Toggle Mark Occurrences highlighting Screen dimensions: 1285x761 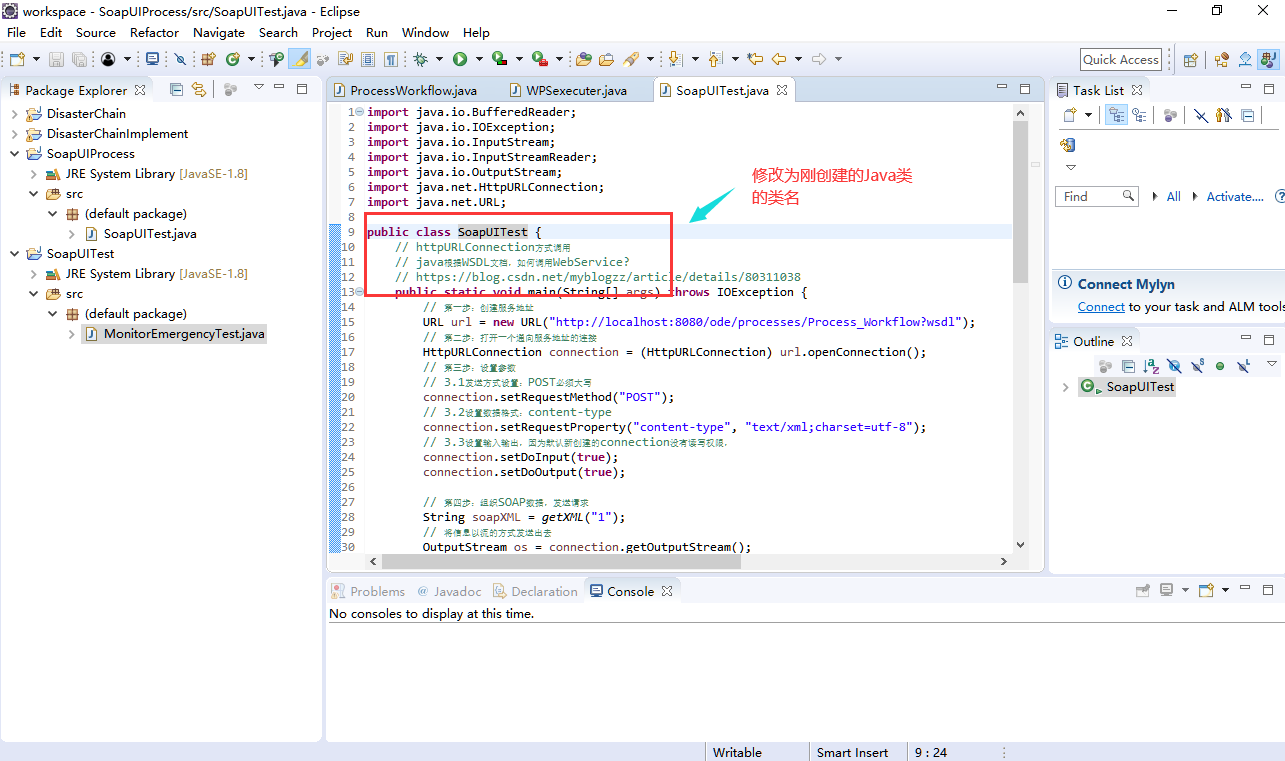[299, 58]
